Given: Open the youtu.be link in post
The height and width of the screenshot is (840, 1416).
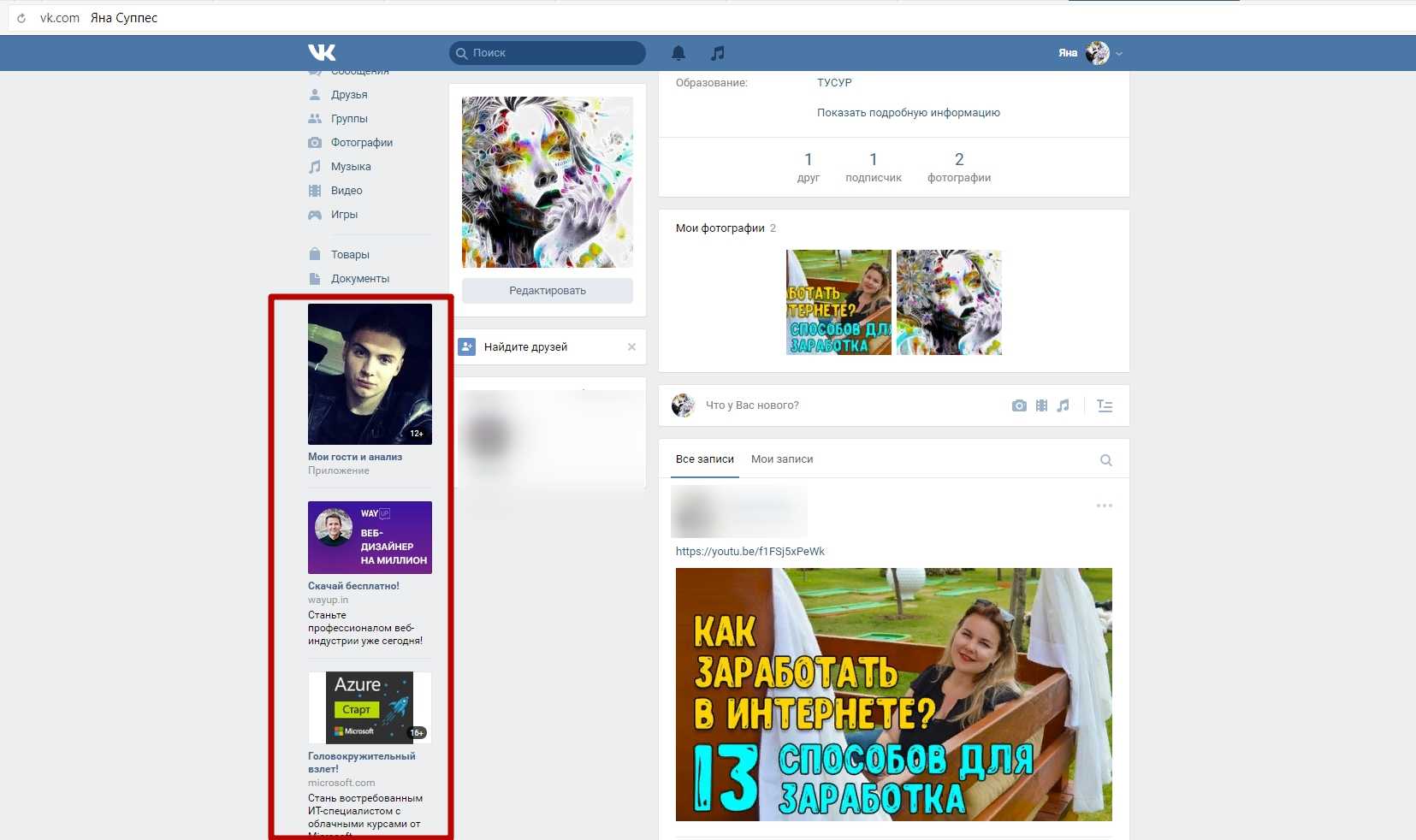Looking at the screenshot, I should point(749,552).
